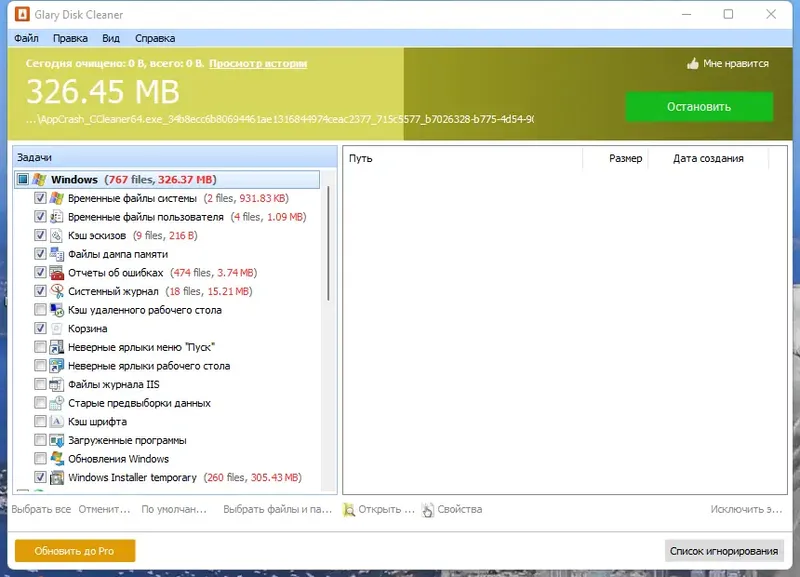Click the Временные файлы системы icon

click(57, 198)
